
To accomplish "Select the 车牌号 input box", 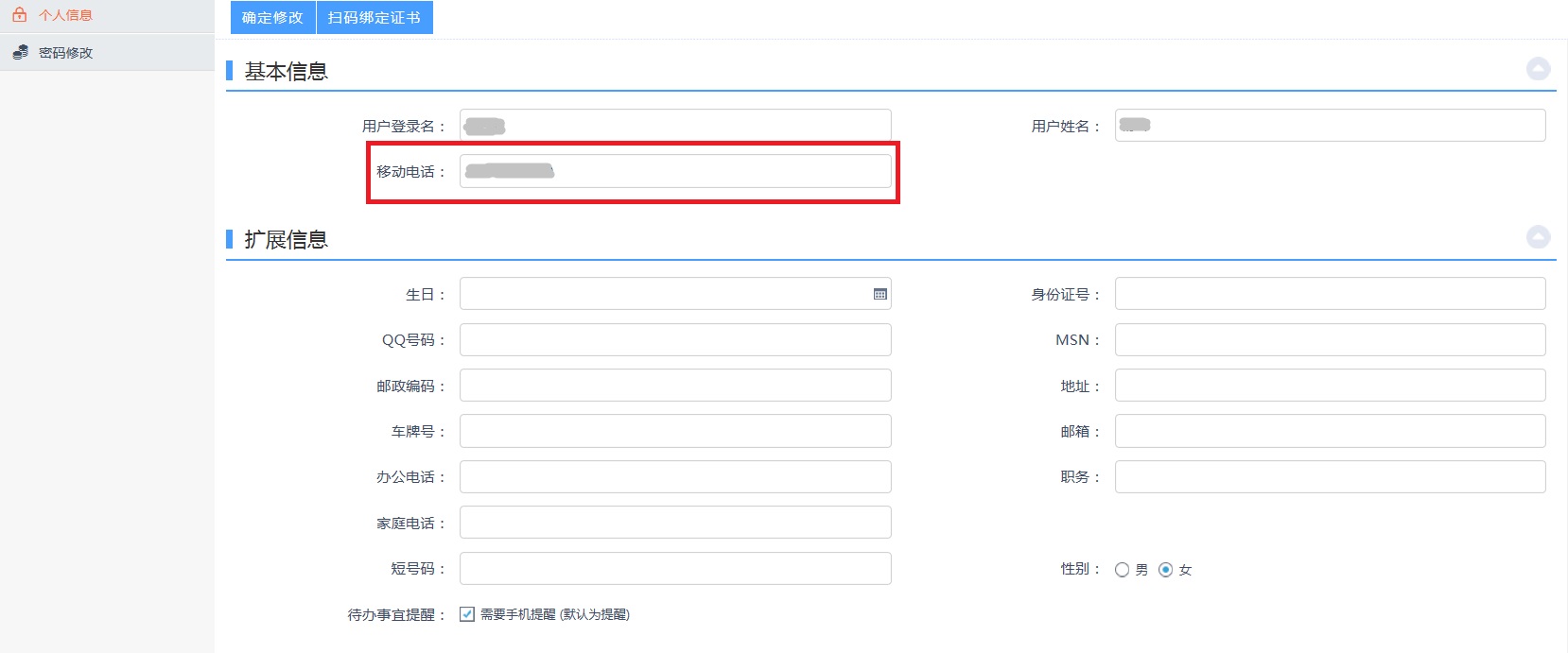I will pos(675,431).
